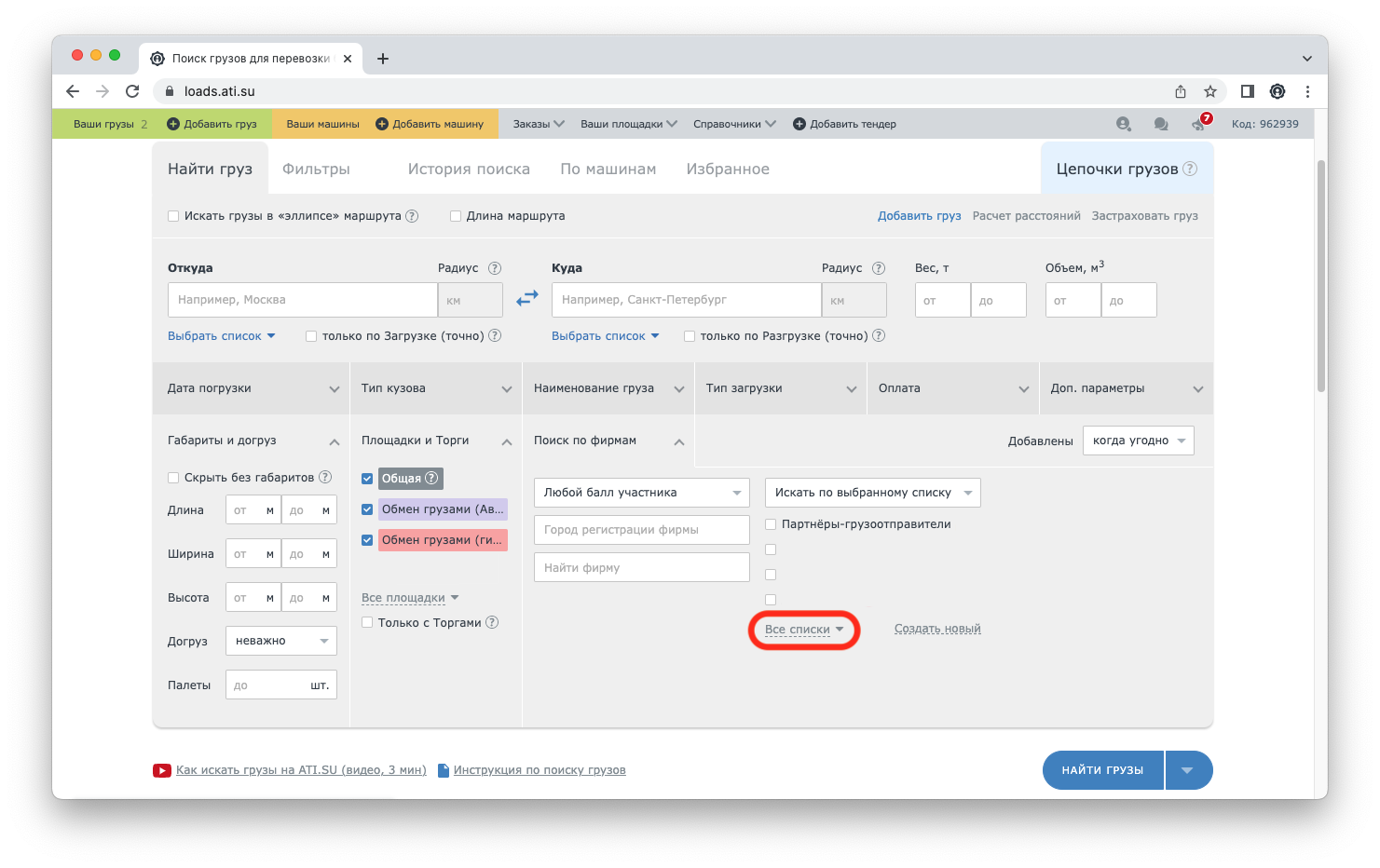Image resolution: width=1380 pixels, height=868 pixels.
Task: Switch to the По машинам tab
Action: coord(608,169)
